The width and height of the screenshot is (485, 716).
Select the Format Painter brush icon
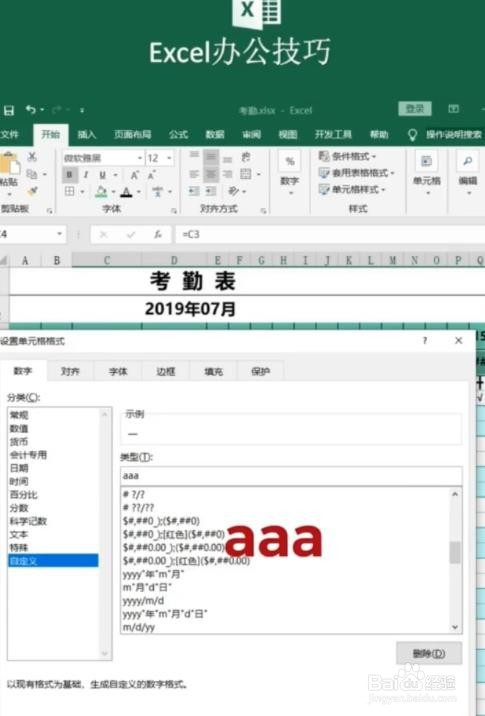coord(32,191)
